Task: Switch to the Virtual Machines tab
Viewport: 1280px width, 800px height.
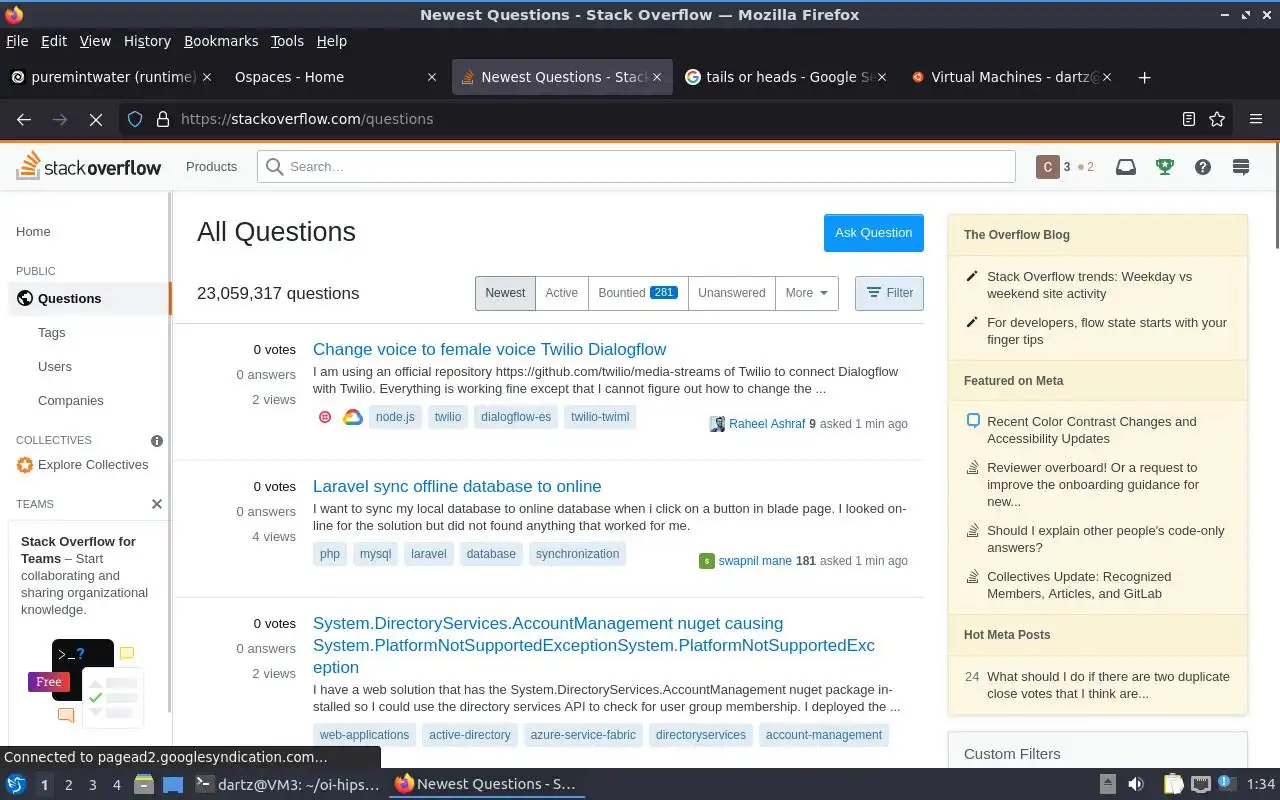Action: pos(1010,77)
